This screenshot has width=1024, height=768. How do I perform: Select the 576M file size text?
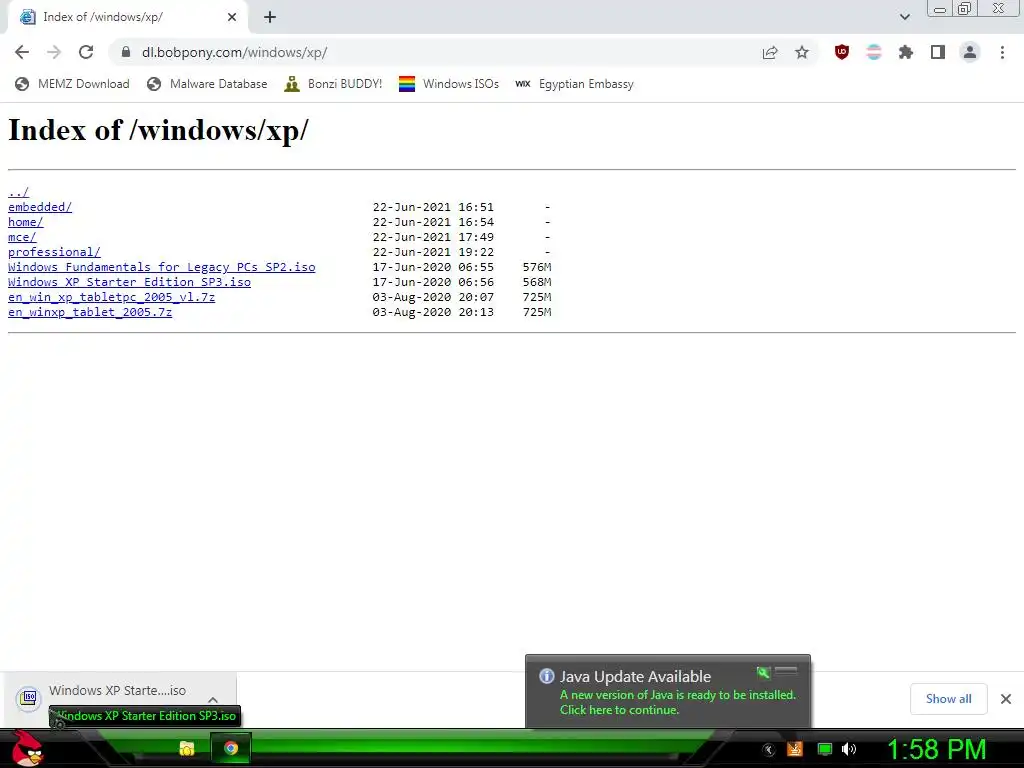click(537, 267)
